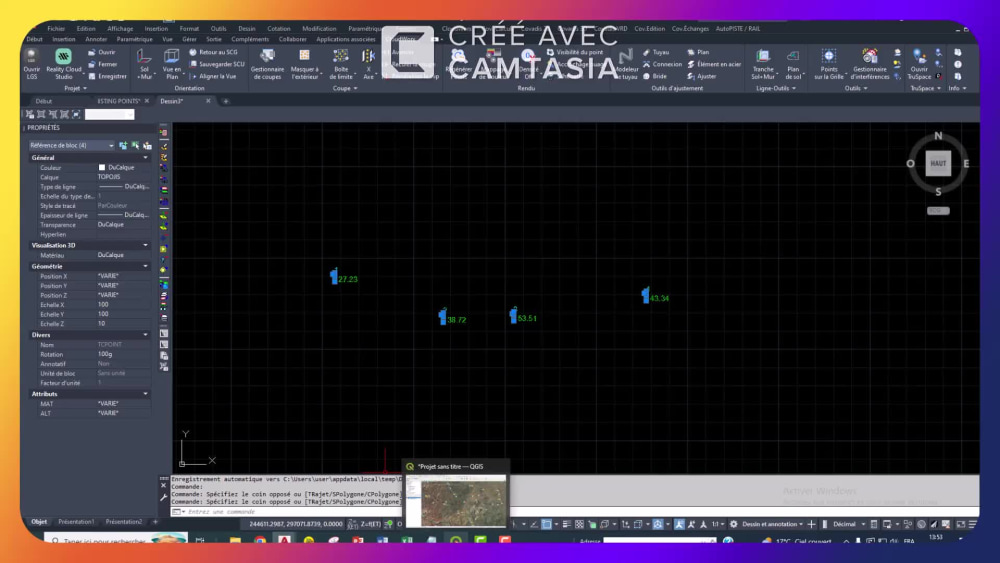
Task: Switch to the Début document tab
Action: [x=44, y=101]
